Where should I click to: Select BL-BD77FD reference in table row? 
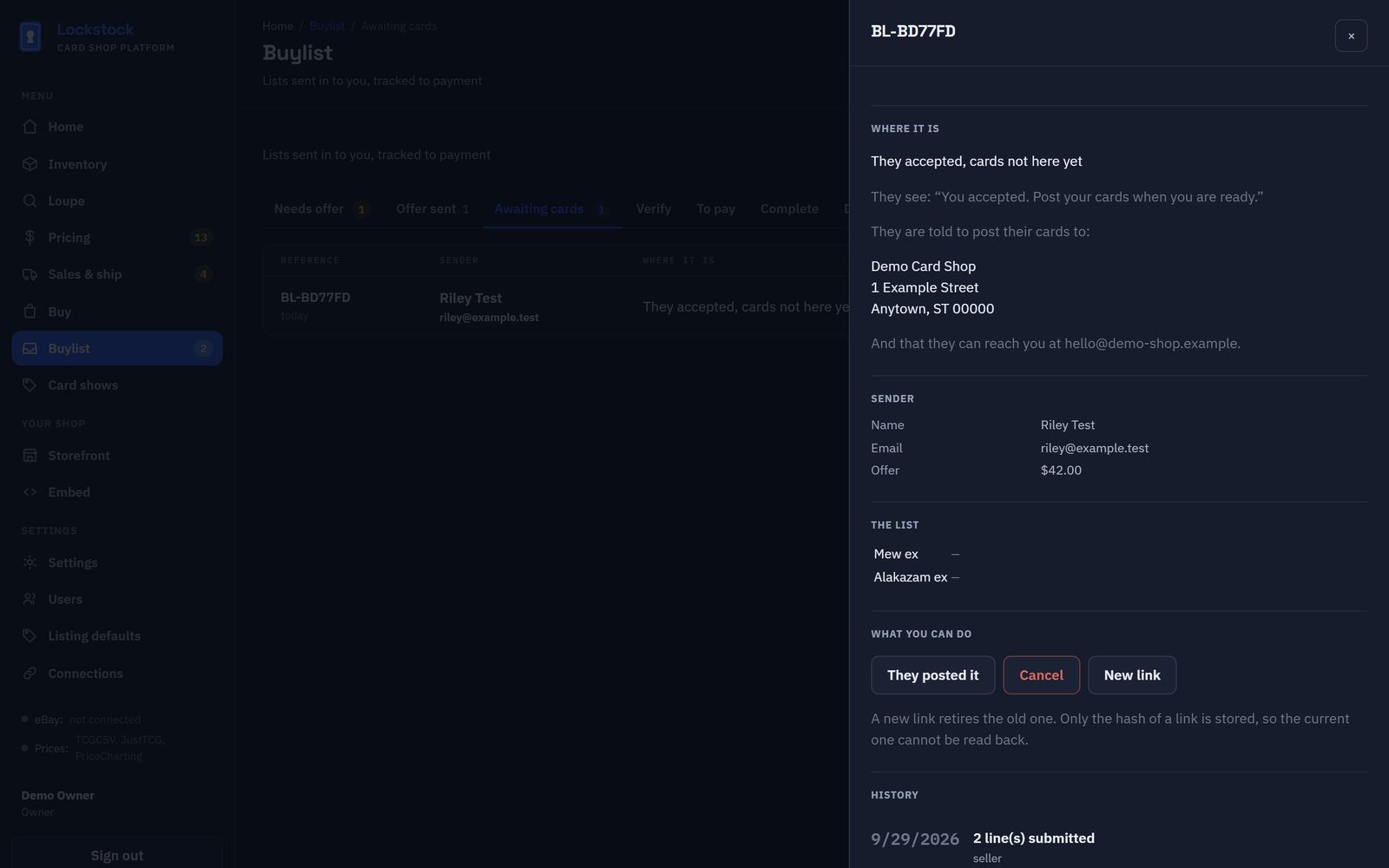(x=315, y=298)
